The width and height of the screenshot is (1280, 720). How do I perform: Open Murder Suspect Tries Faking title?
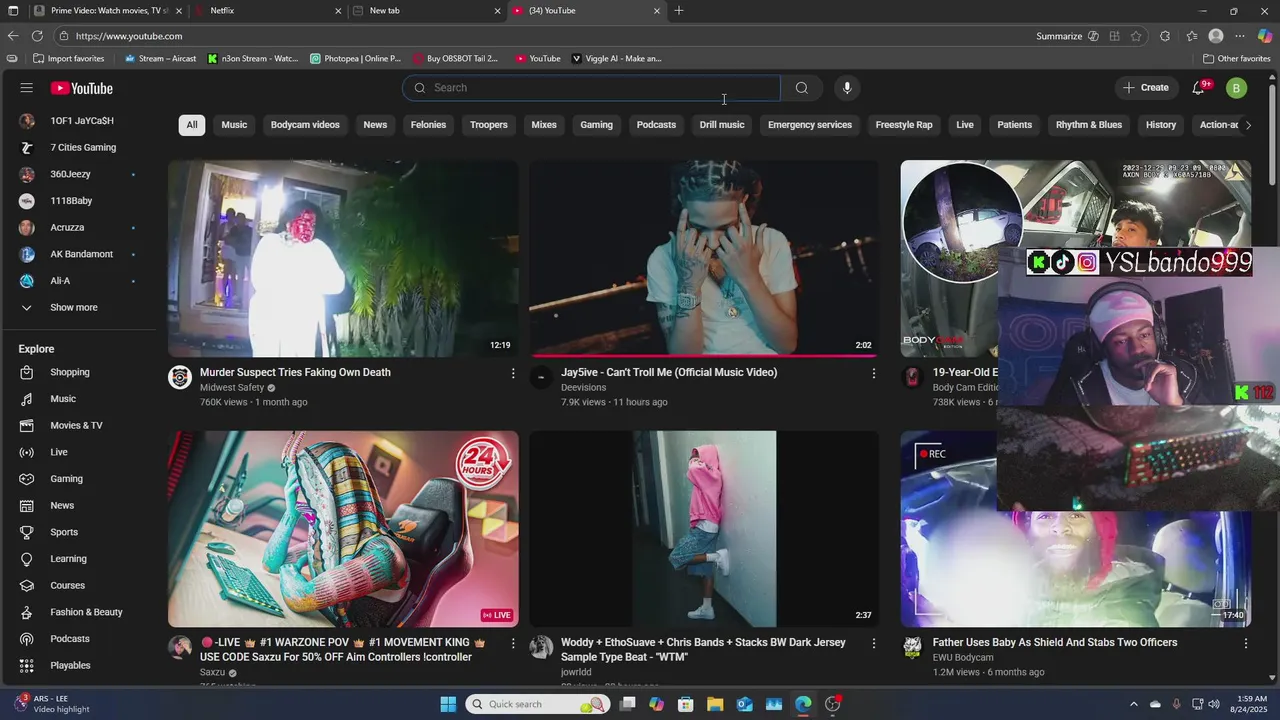(x=295, y=372)
